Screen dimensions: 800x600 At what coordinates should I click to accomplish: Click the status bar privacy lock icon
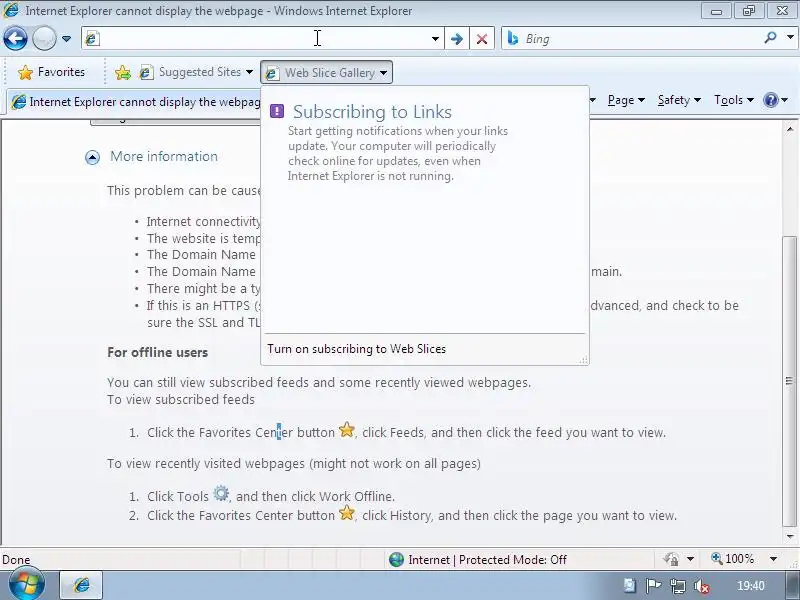671,559
